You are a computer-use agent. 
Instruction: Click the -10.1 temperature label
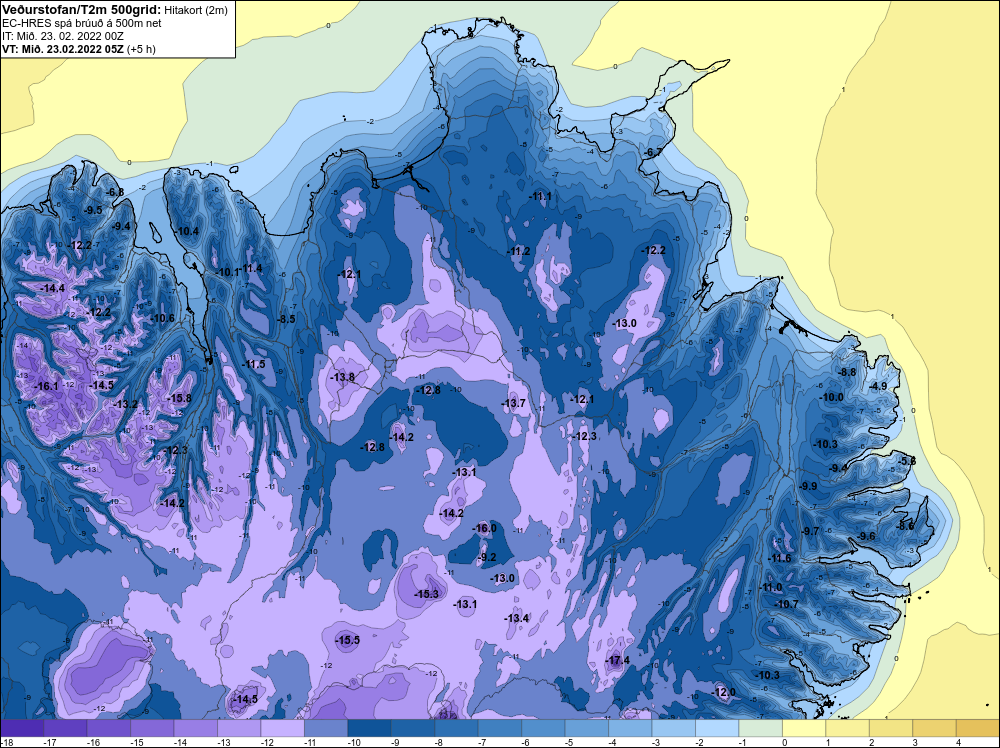pos(227,272)
